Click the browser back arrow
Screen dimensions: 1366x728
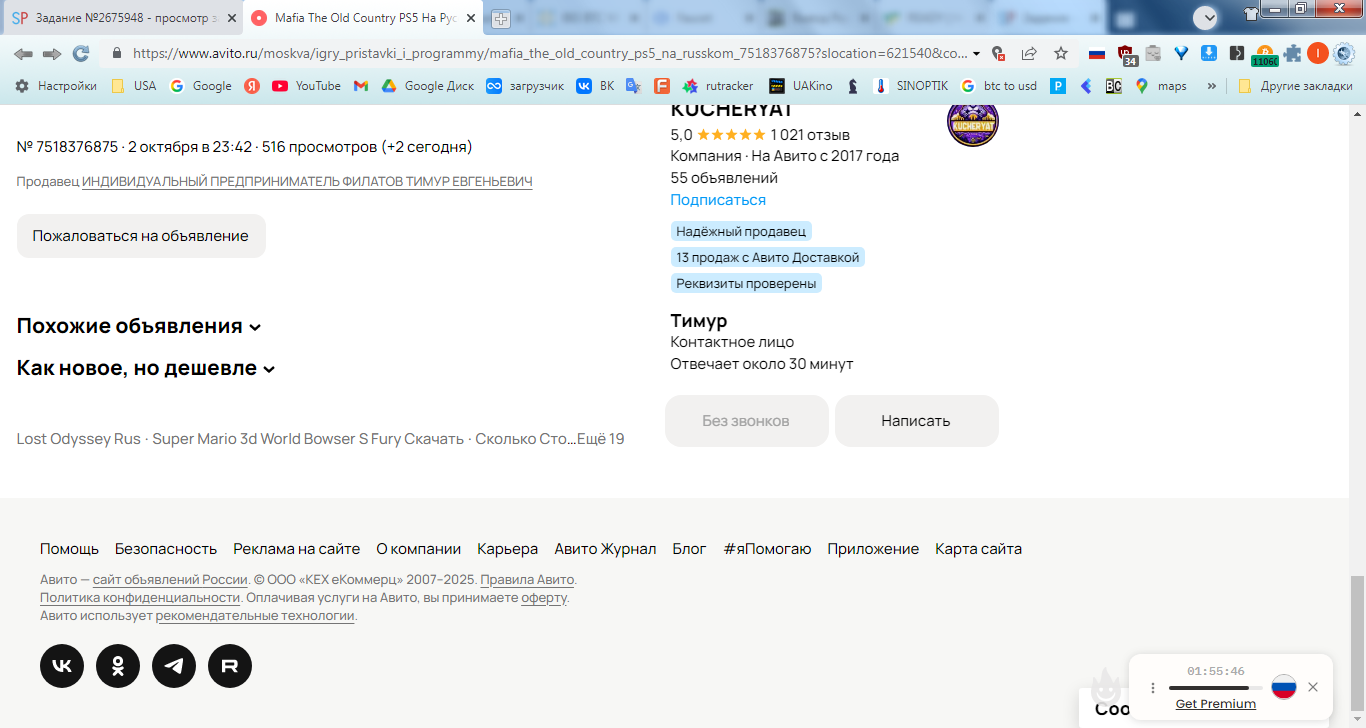pos(23,53)
